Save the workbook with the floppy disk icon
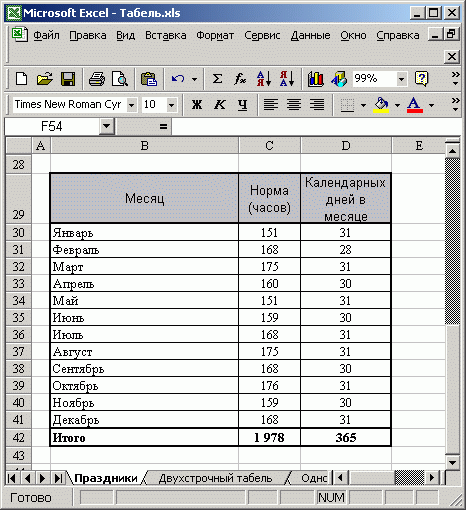466x510 pixels. pos(68,79)
